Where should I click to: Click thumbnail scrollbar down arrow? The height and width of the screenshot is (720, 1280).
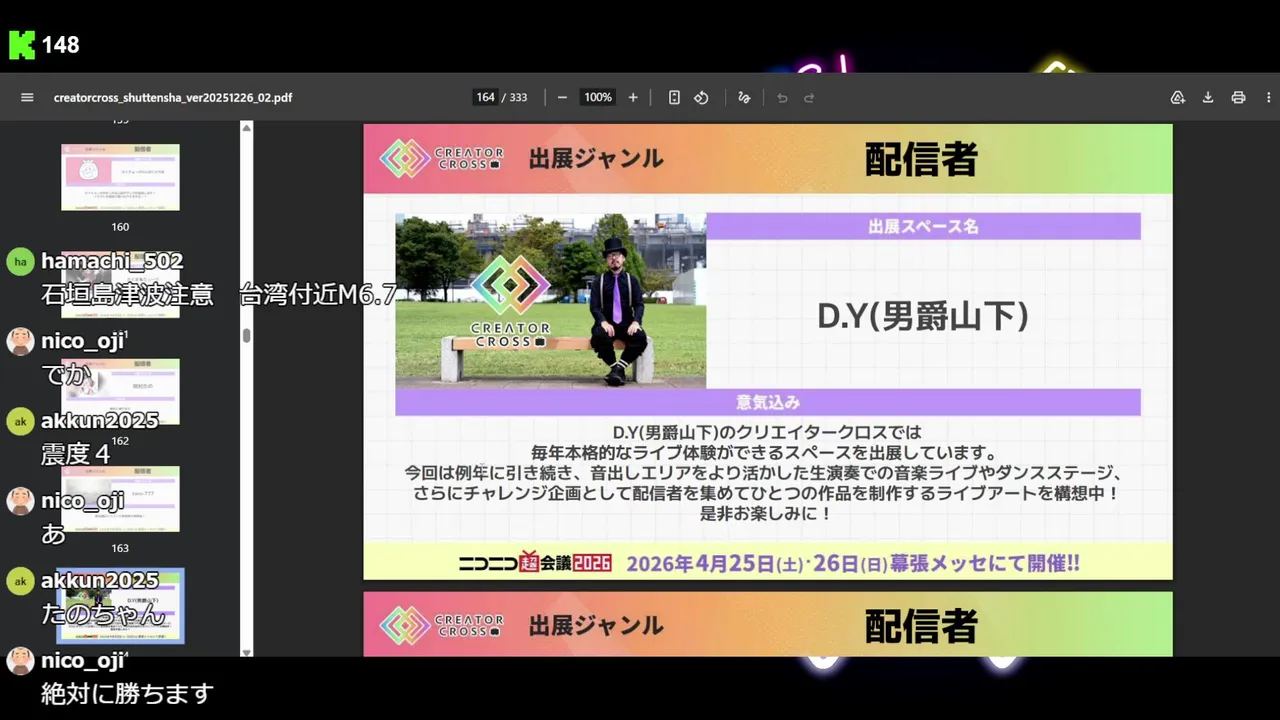pyautogui.click(x=247, y=651)
